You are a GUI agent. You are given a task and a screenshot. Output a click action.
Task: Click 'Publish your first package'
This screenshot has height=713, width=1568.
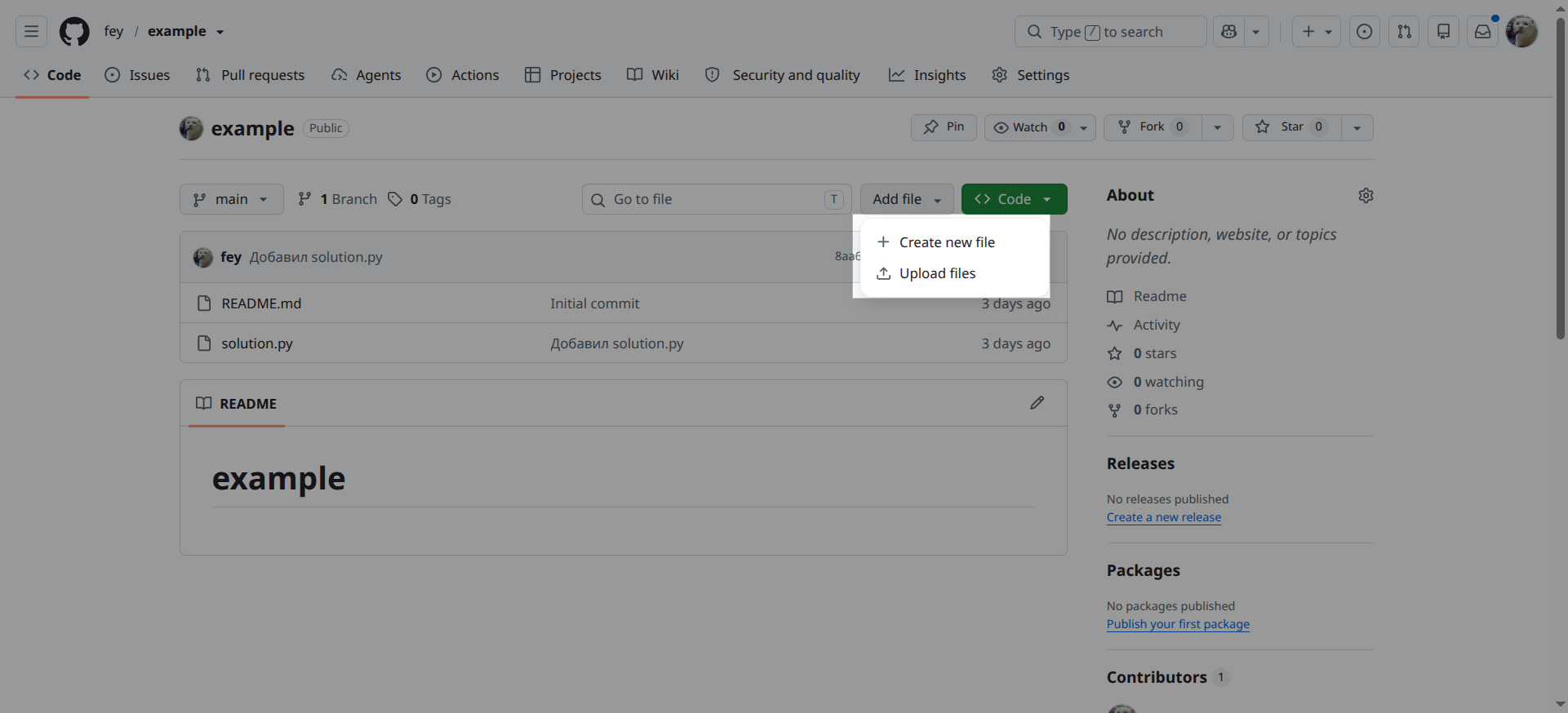[x=1178, y=624]
